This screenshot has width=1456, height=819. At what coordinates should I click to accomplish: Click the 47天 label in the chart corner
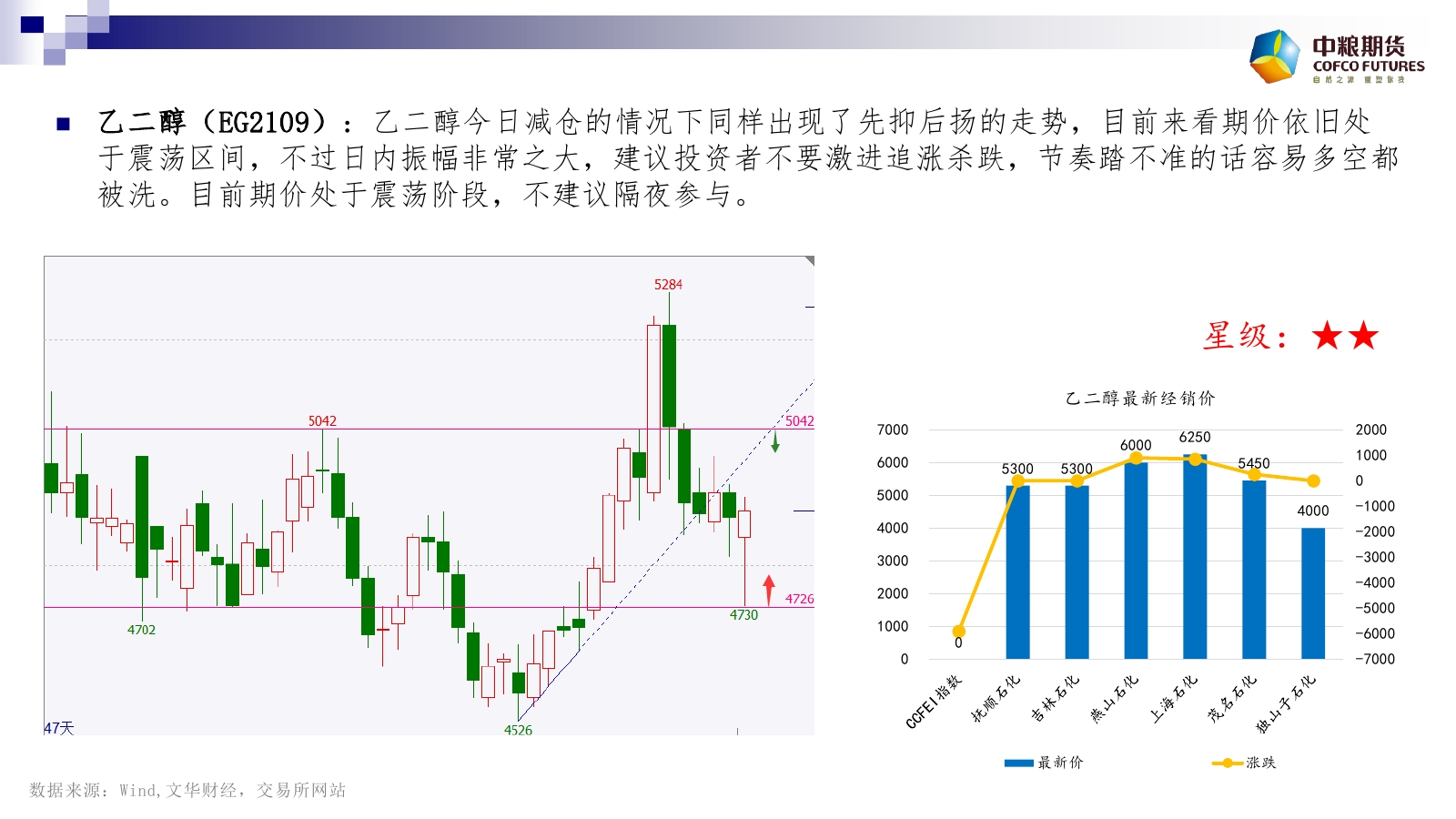coord(59,728)
